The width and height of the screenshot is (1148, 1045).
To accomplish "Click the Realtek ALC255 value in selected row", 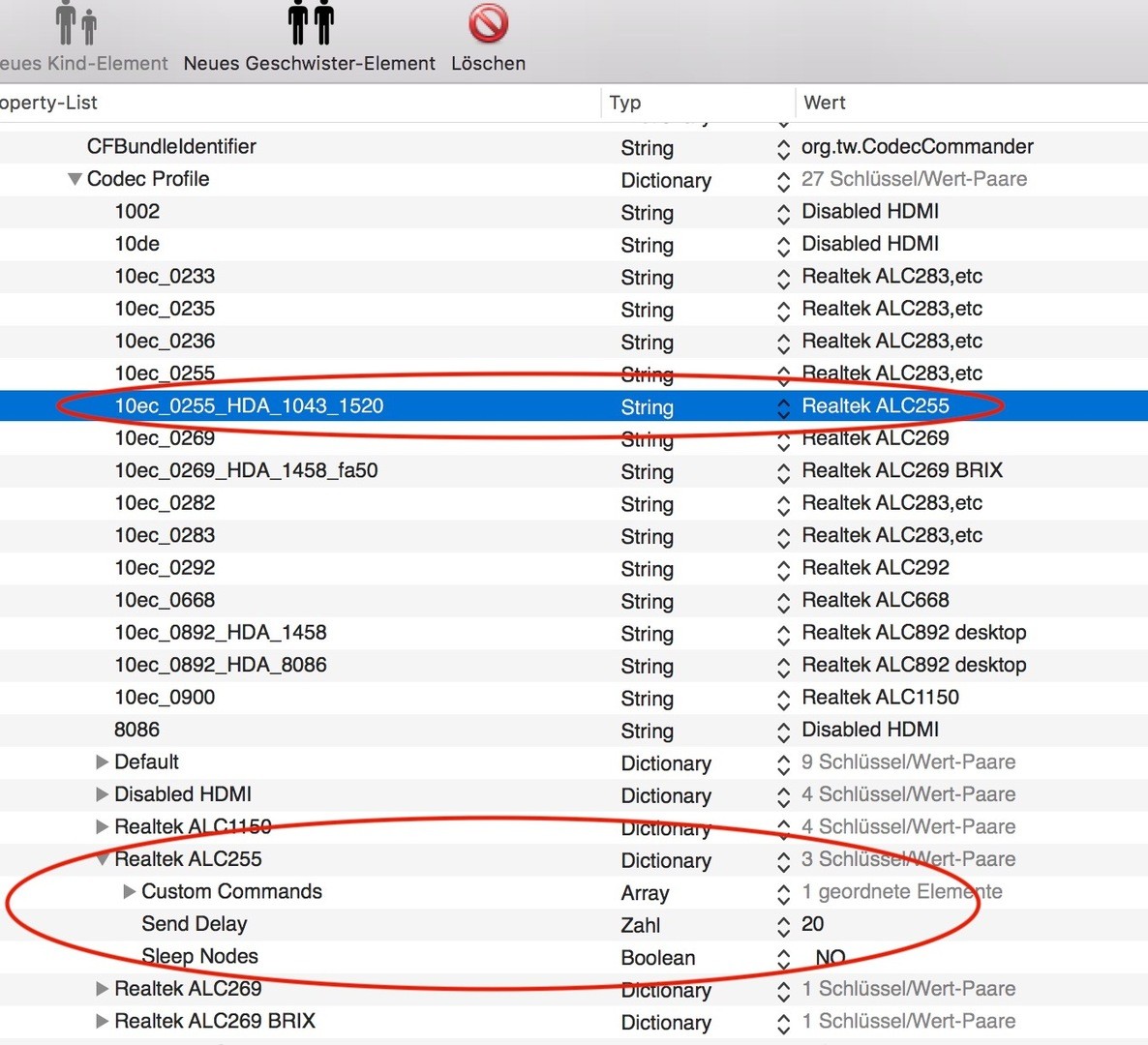I will [875, 405].
